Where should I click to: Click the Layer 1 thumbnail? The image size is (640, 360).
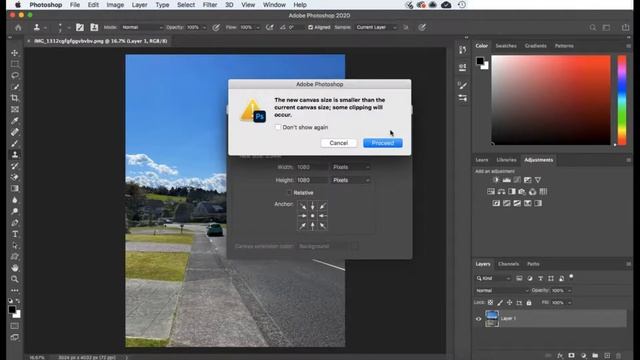[492, 319]
